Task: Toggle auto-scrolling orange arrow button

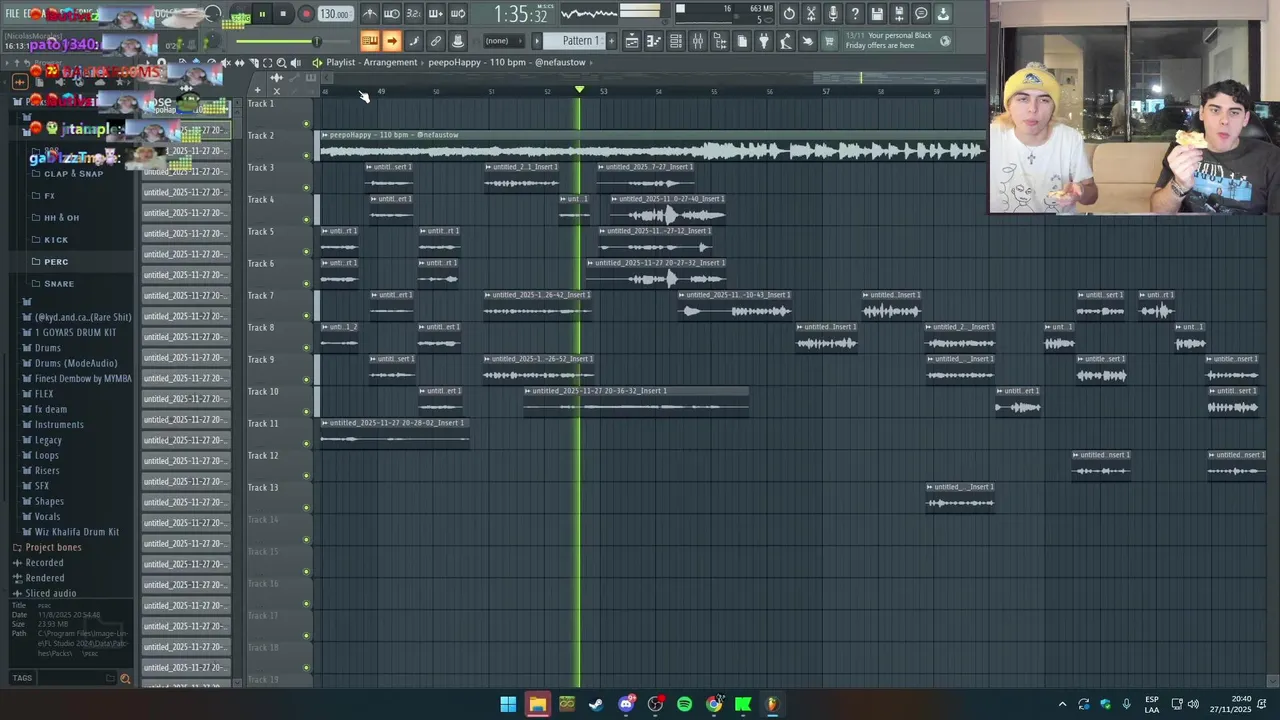Action: point(392,41)
